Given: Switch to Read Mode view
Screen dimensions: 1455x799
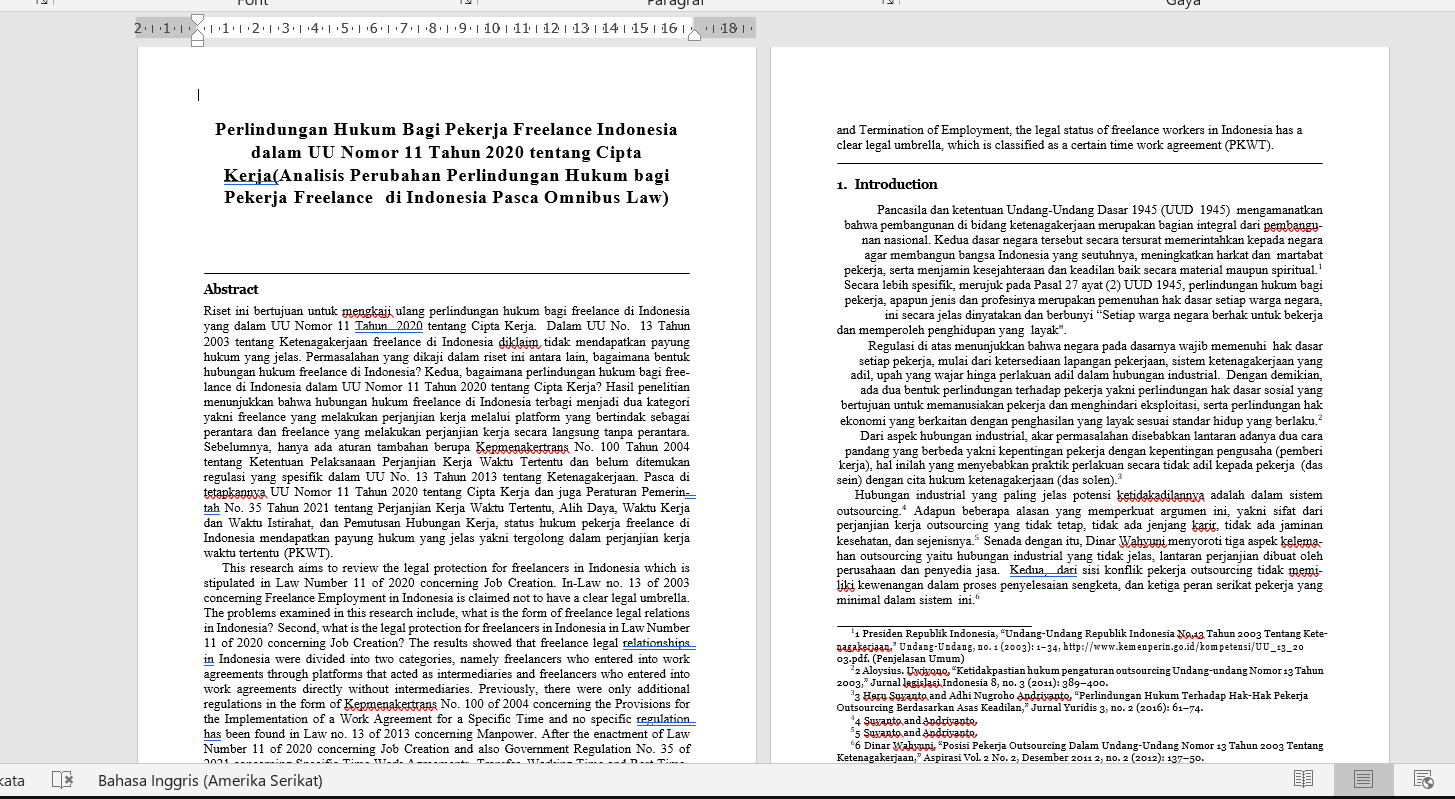Looking at the screenshot, I should [x=1303, y=779].
